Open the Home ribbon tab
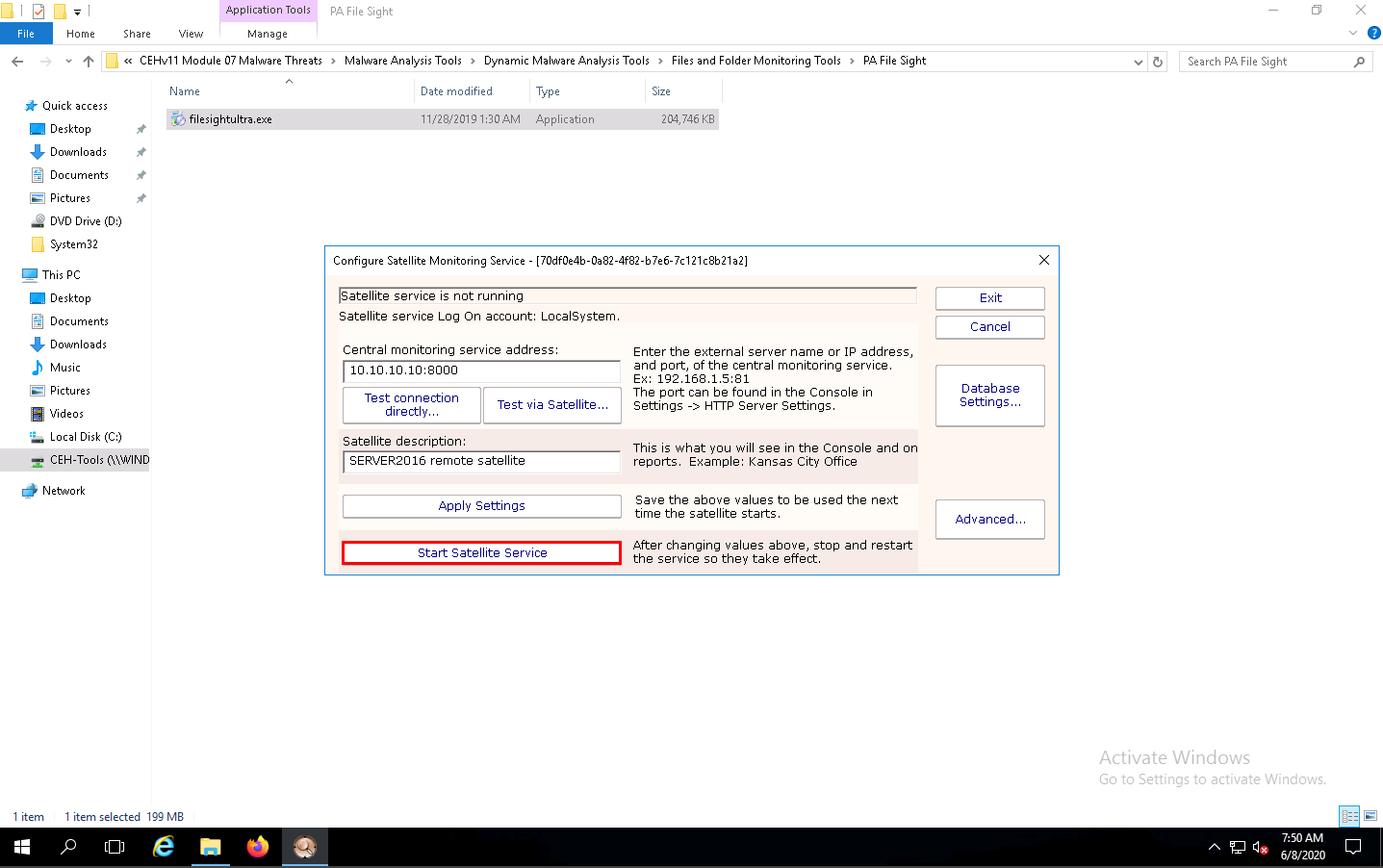This screenshot has width=1383, height=868. pos(81,34)
